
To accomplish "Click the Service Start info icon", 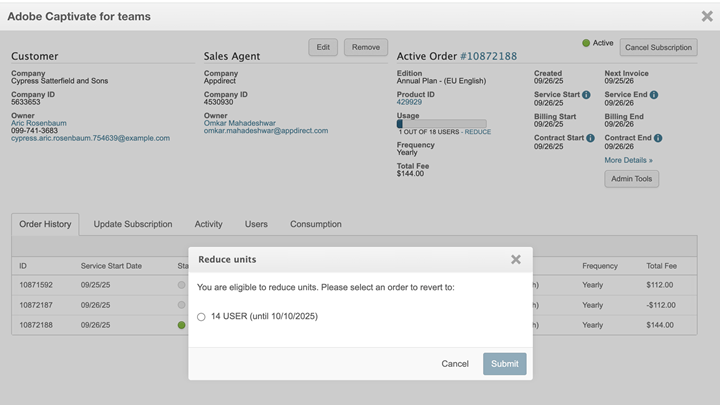I will click(x=586, y=95).
